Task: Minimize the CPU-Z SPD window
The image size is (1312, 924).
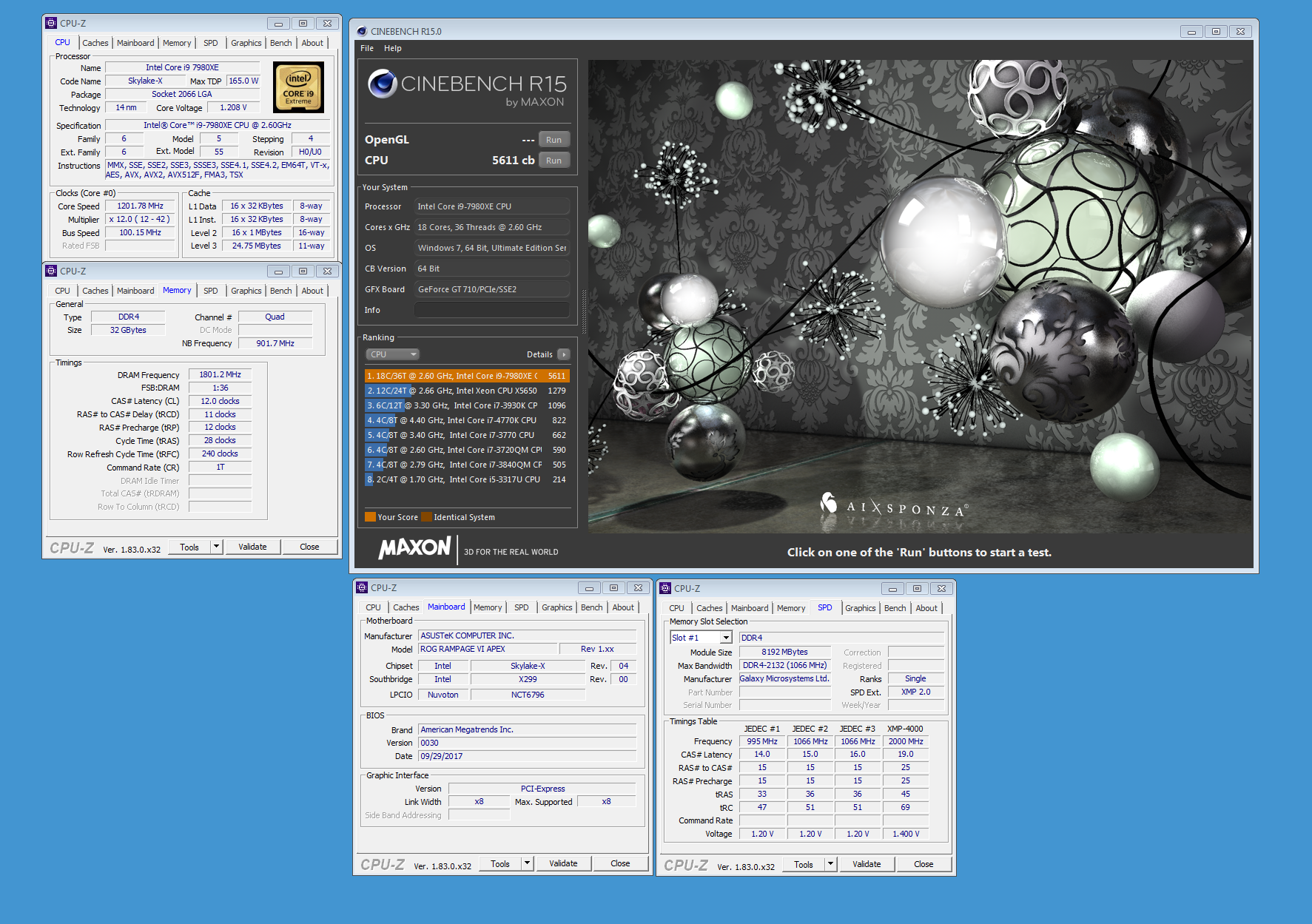Action: pos(892,588)
